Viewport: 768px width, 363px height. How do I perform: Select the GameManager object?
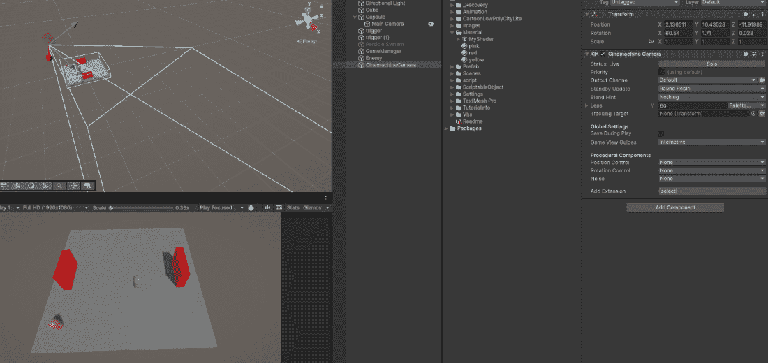pos(384,51)
